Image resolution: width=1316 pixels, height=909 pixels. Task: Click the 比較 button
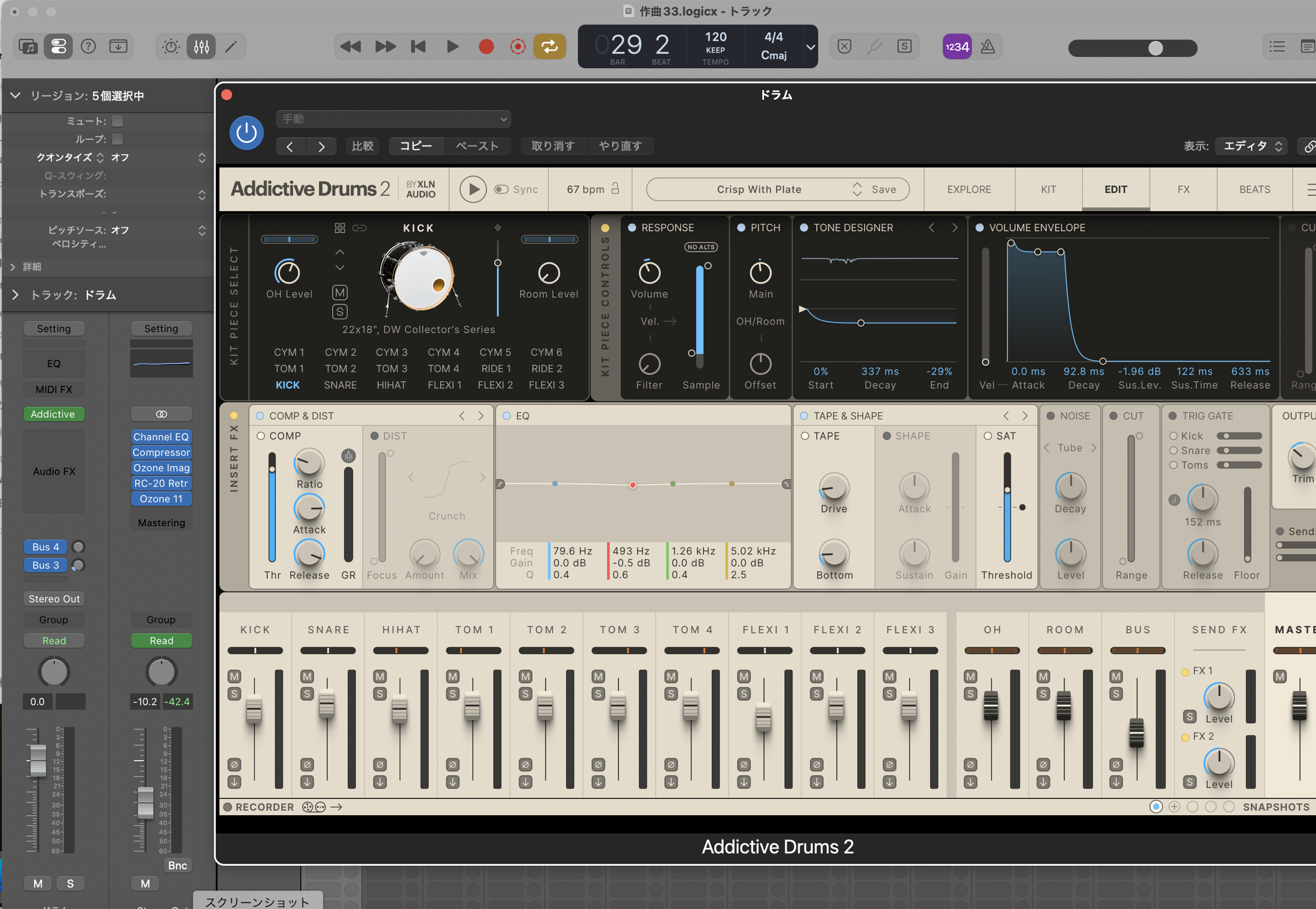[362, 146]
